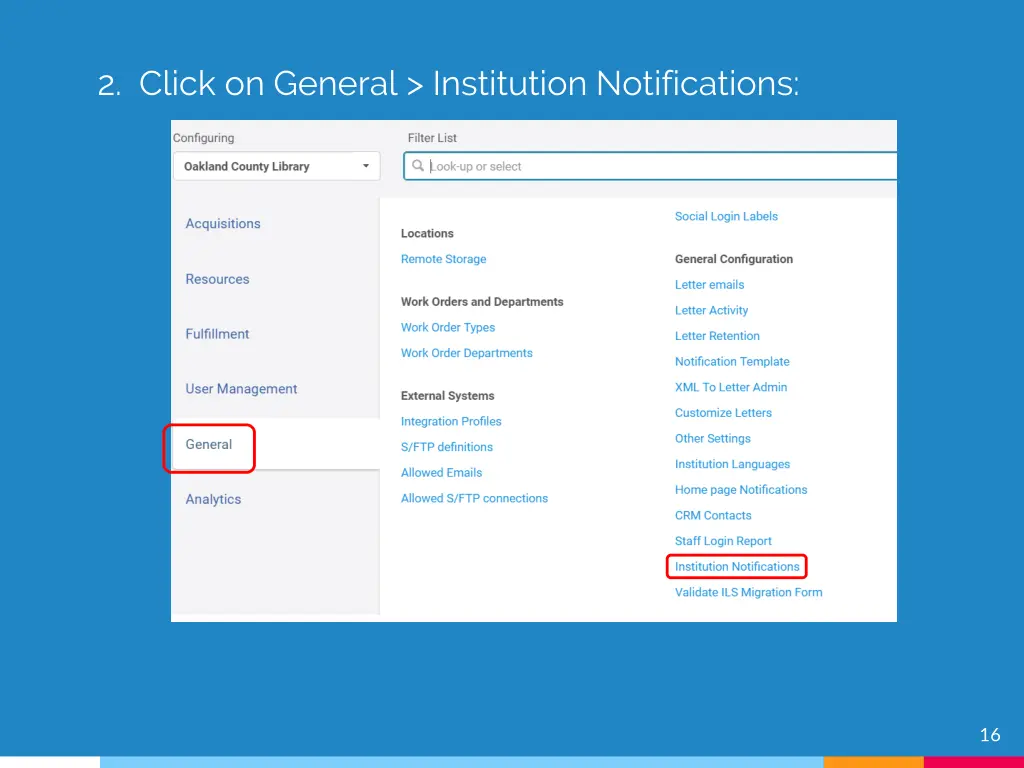
Task: Click the External Systems heading
Action: 447,396
